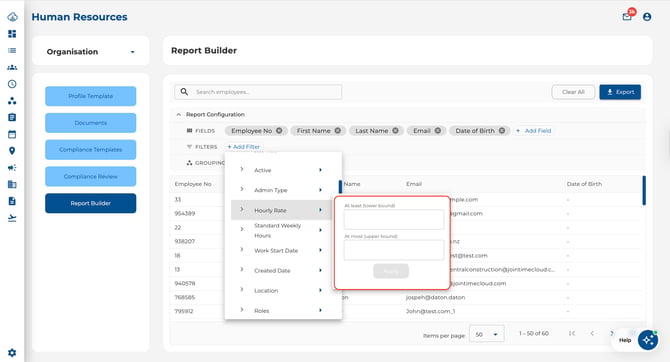Image resolution: width=670 pixels, height=362 pixels.
Task: Select employee number 954389 cell
Action: click(x=185, y=213)
